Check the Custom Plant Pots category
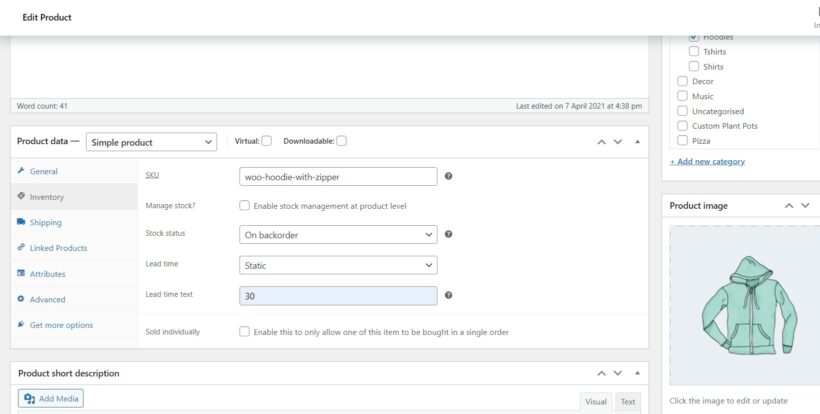 pos(682,125)
